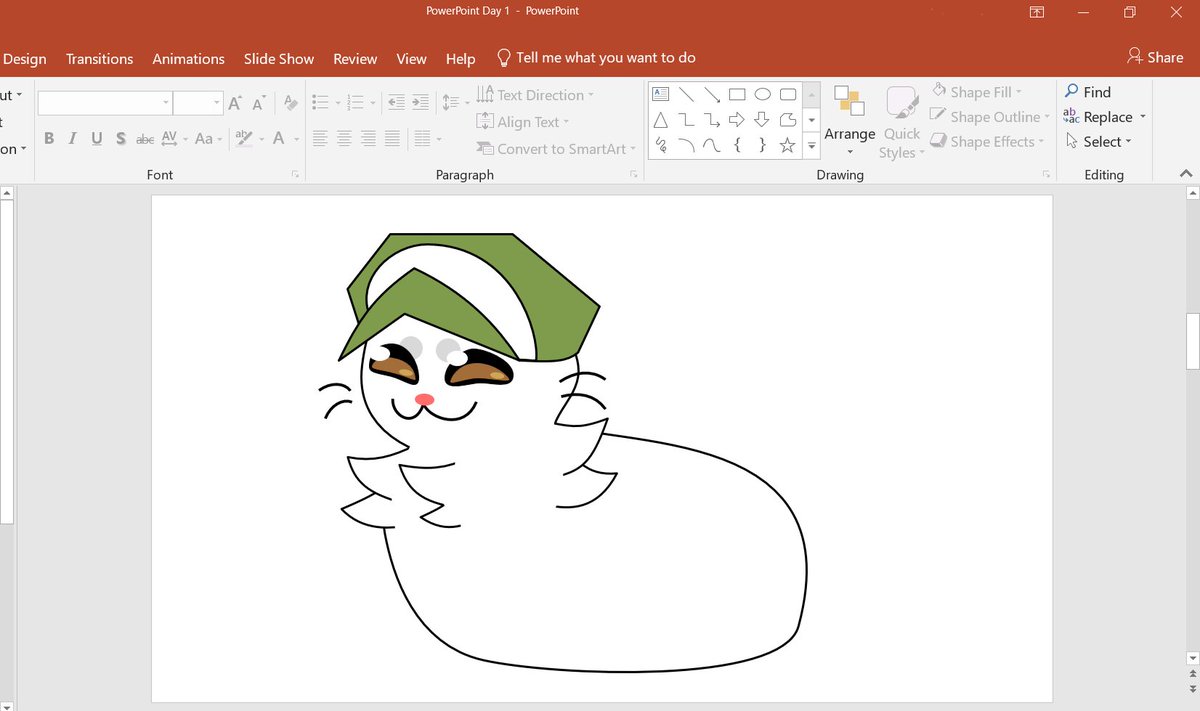Click Decrease Font Size button
This screenshot has width=1200, height=711.
pos(259,103)
